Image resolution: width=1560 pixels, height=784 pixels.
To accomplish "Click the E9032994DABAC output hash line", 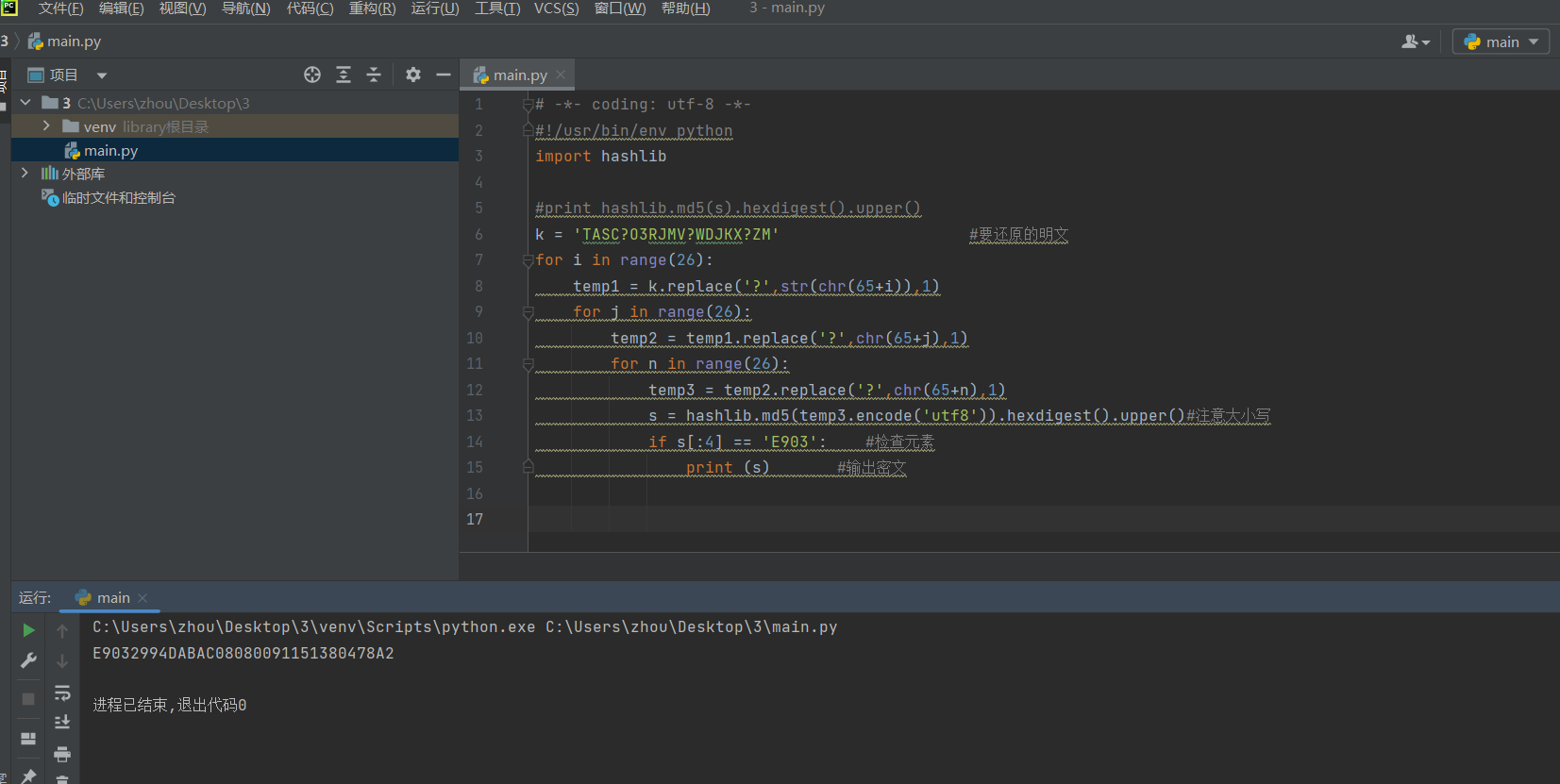I will 243,653.
